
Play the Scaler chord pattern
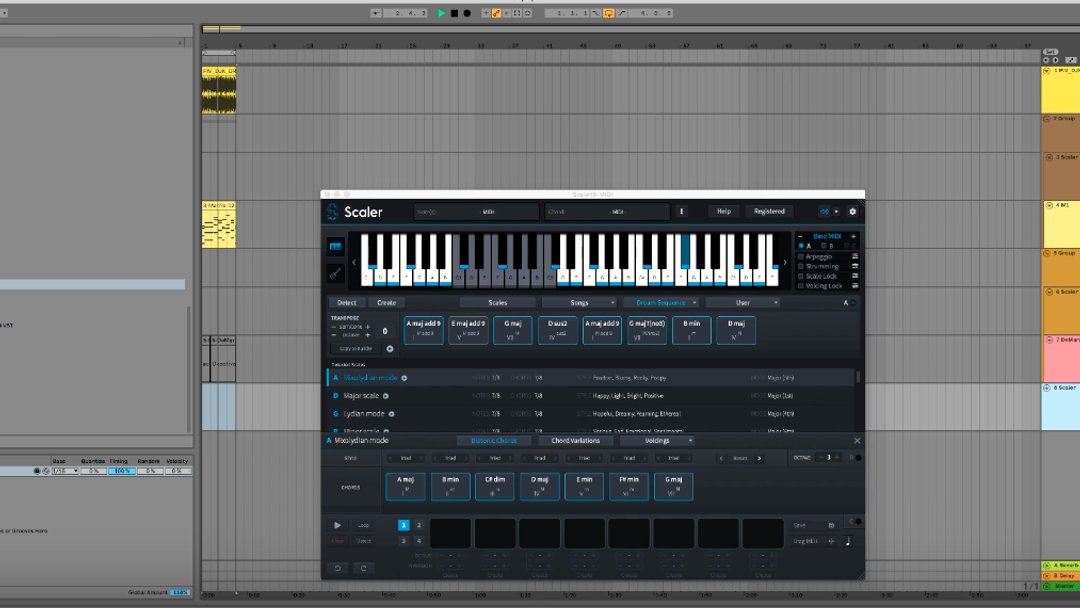coord(337,525)
